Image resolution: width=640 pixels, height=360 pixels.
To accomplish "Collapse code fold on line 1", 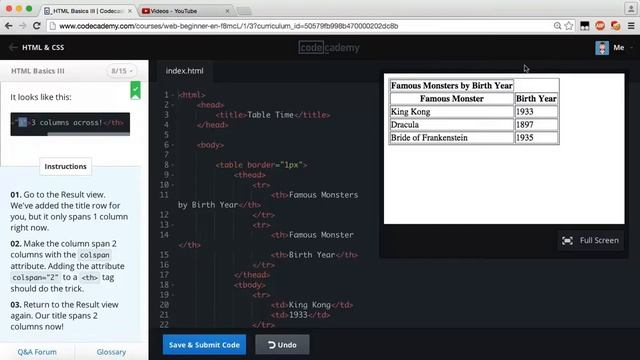I will 173,95.
